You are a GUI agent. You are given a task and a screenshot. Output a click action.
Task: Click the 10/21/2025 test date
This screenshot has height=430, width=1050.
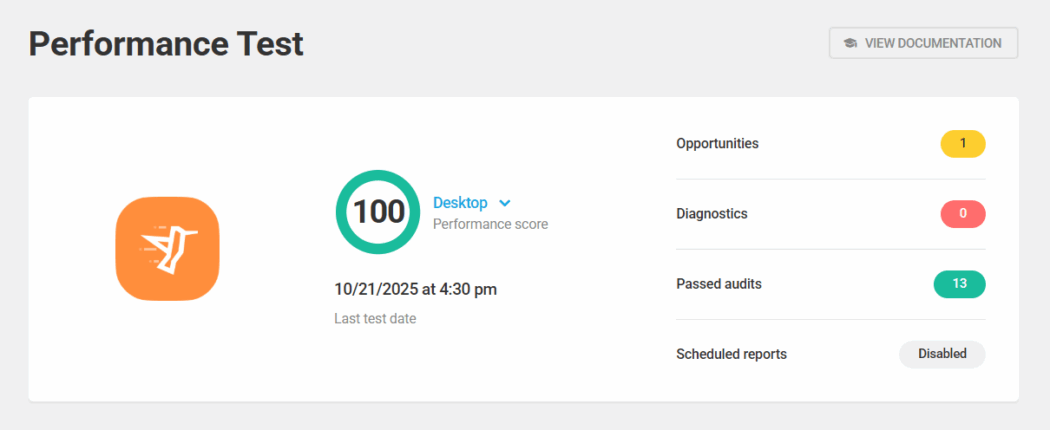point(375,289)
